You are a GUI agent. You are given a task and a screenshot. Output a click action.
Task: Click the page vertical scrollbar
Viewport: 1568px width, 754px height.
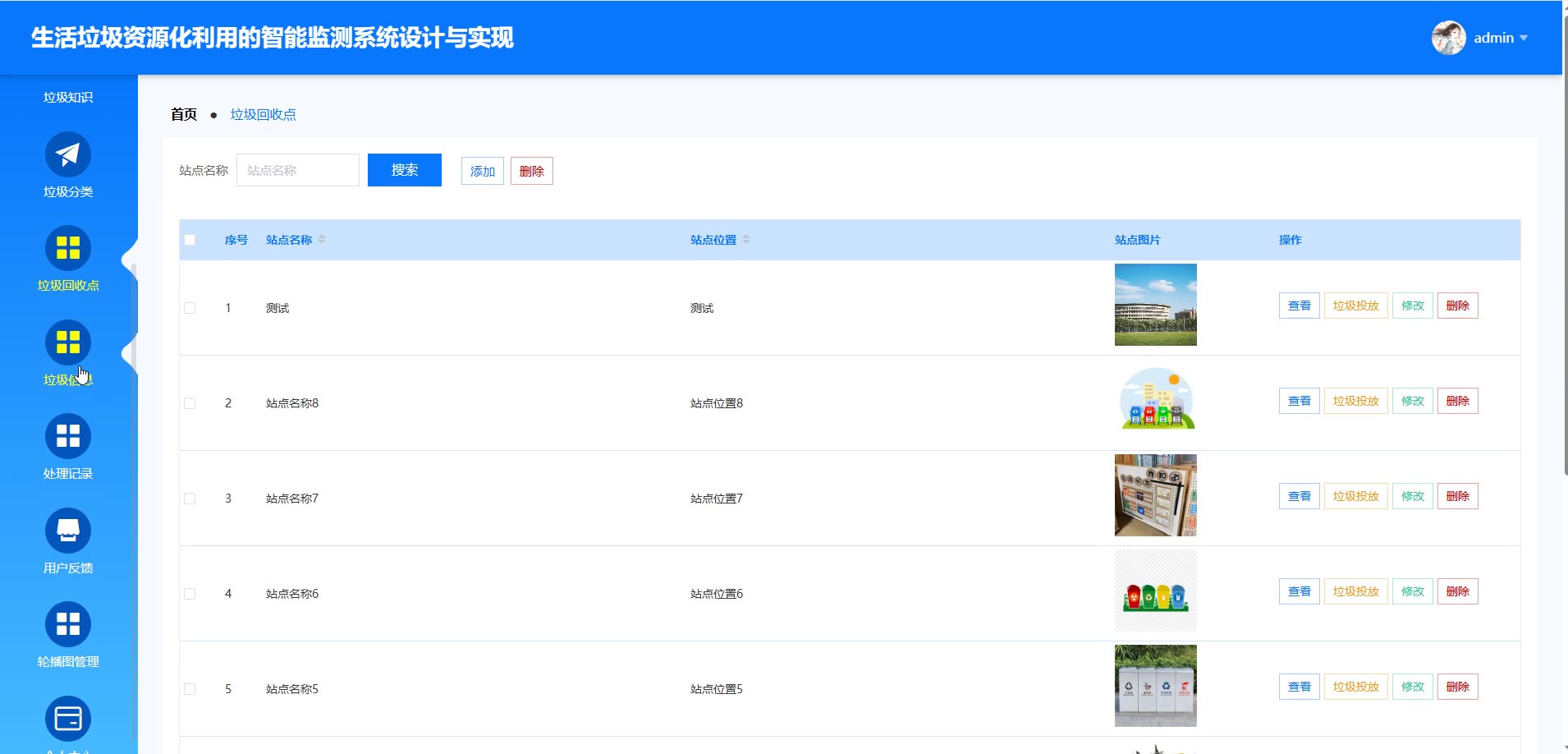pyautogui.click(x=1565, y=246)
